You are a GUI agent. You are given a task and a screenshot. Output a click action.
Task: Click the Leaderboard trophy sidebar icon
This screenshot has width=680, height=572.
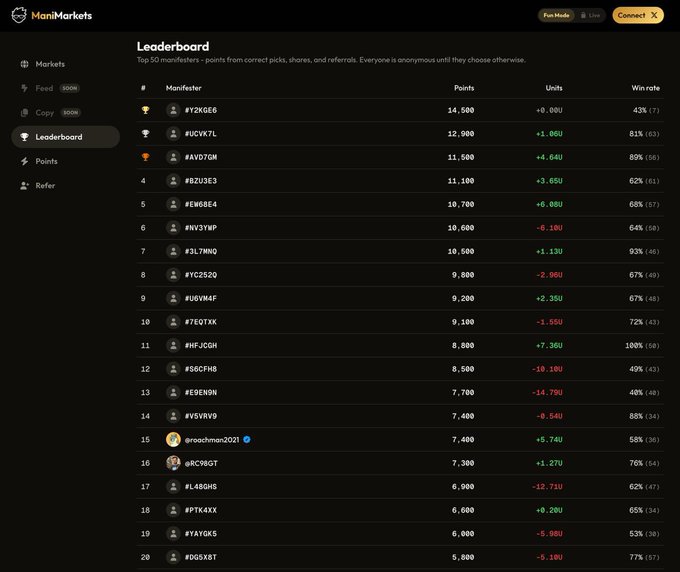coord(24,137)
